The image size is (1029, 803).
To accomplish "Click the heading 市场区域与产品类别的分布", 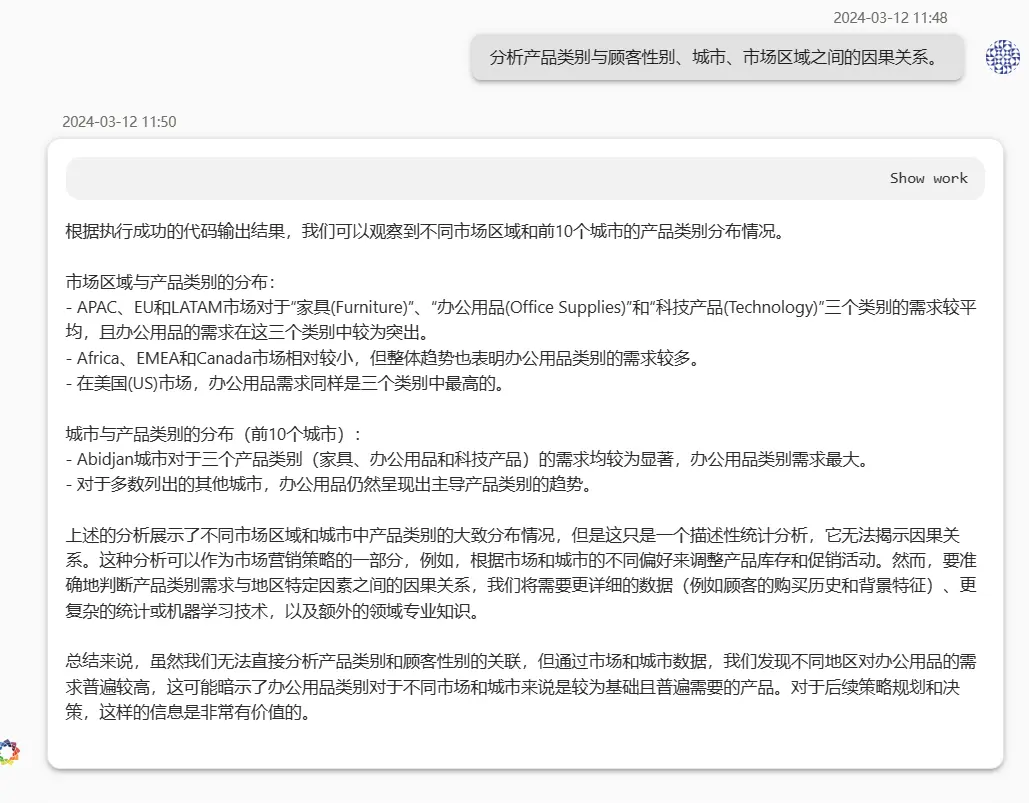I will pos(171,282).
